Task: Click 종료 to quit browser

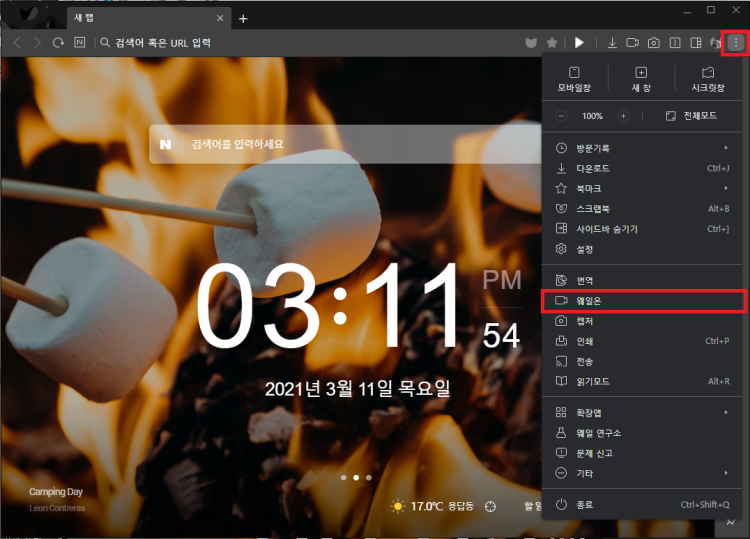Action: tap(585, 505)
